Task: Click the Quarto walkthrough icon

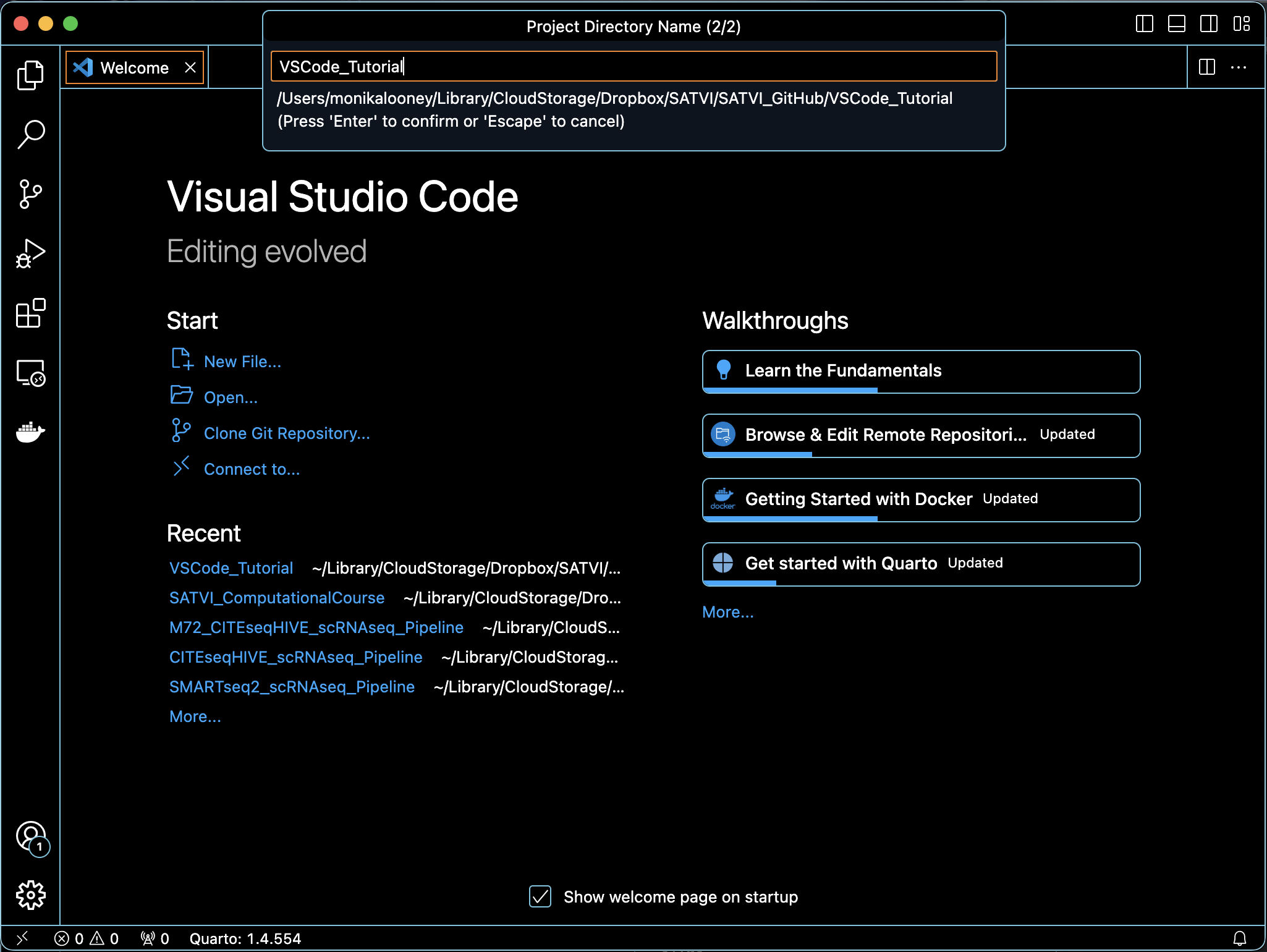Action: tap(723, 563)
